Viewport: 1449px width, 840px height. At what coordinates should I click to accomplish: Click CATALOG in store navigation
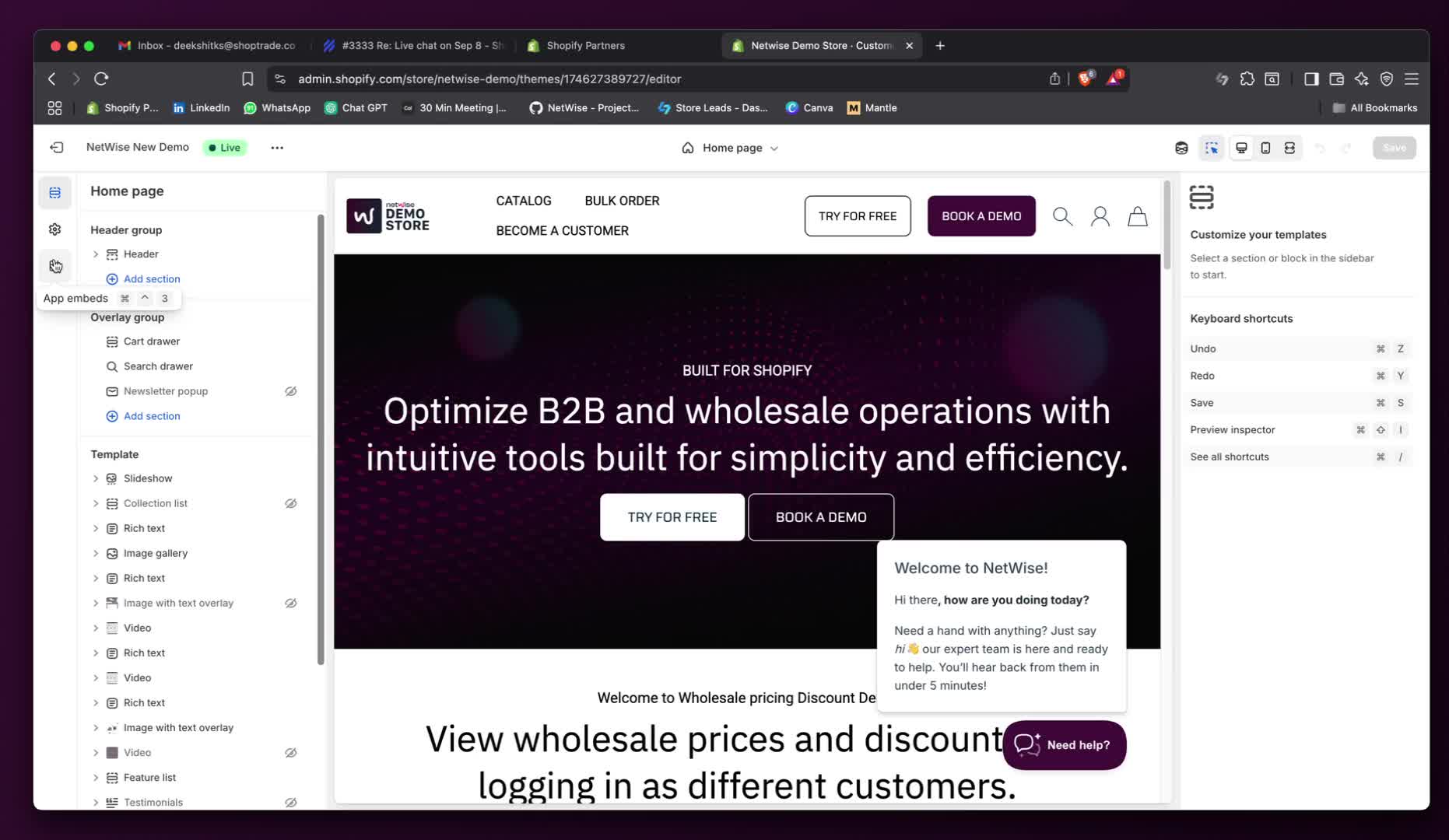[x=524, y=201]
